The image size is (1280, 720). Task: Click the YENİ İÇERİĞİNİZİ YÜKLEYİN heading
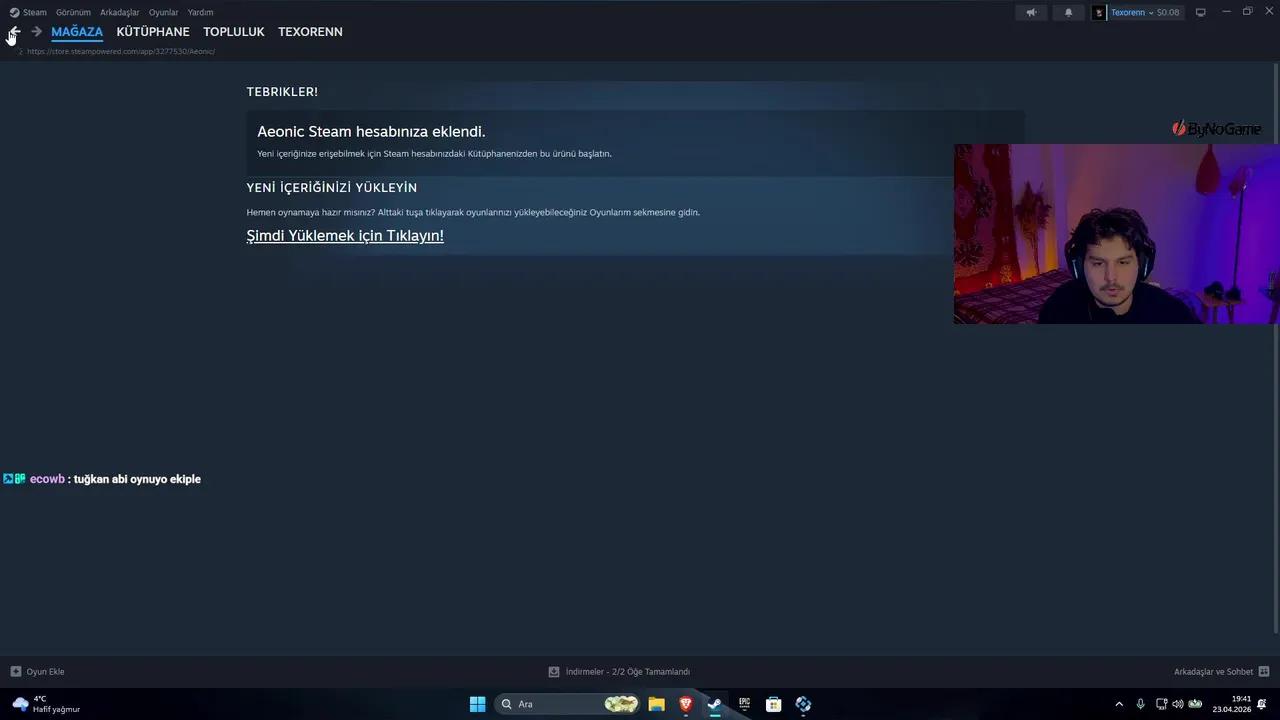click(332, 188)
